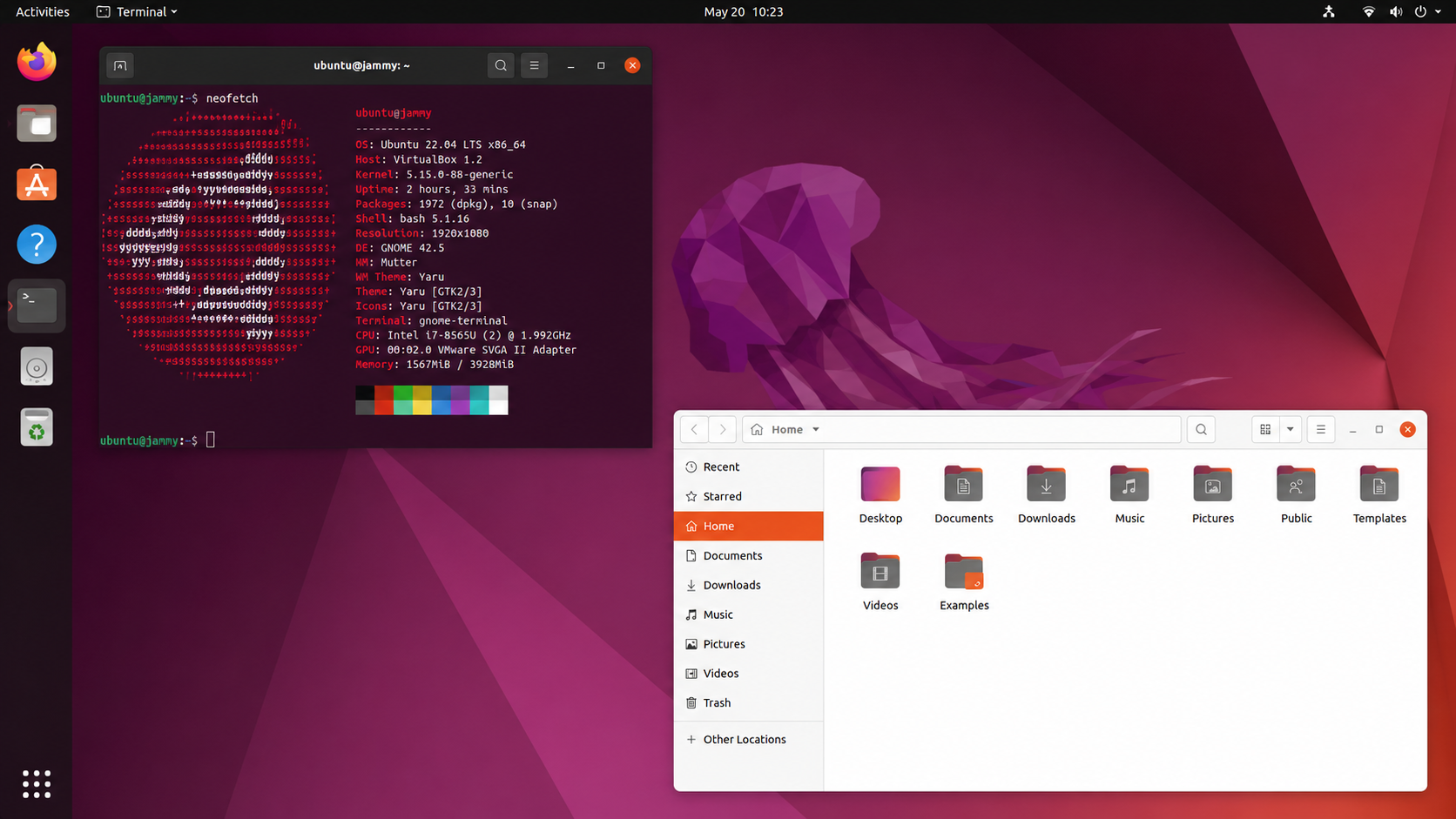Open Recent in the Files sidebar
The height and width of the screenshot is (819, 1456).
(x=749, y=467)
